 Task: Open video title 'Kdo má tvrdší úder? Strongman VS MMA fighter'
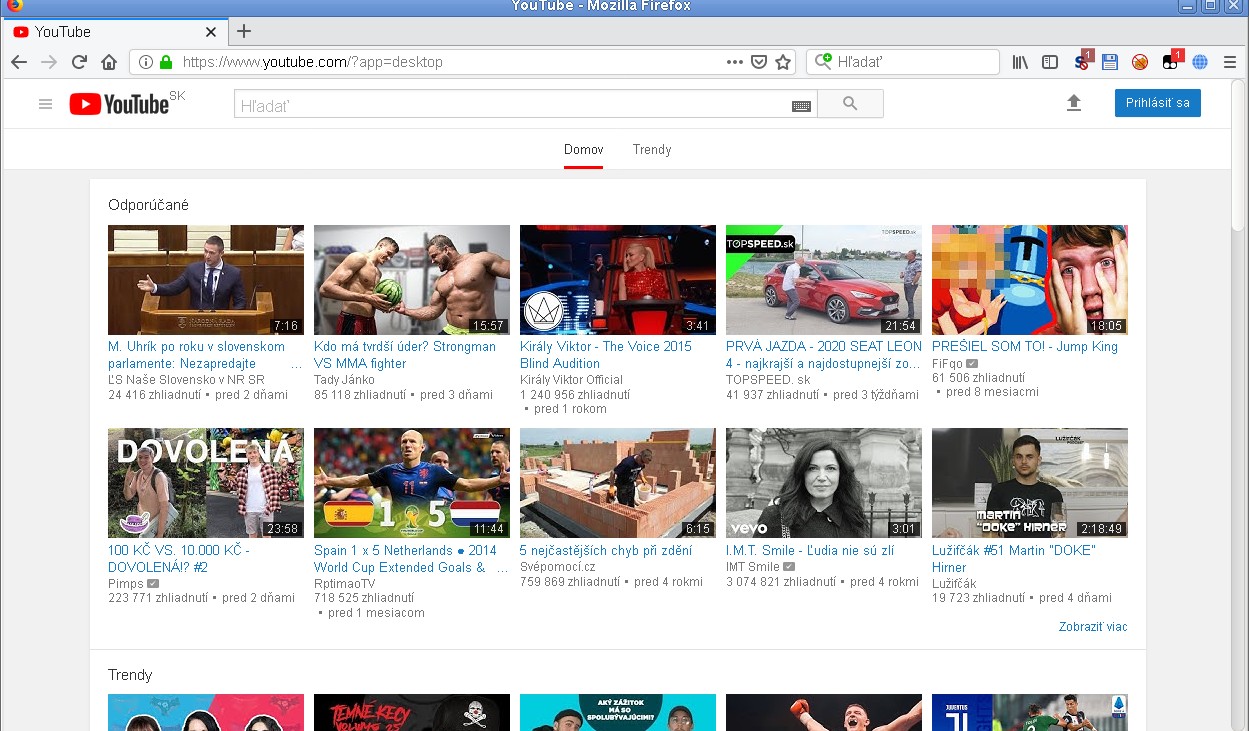click(405, 355)
